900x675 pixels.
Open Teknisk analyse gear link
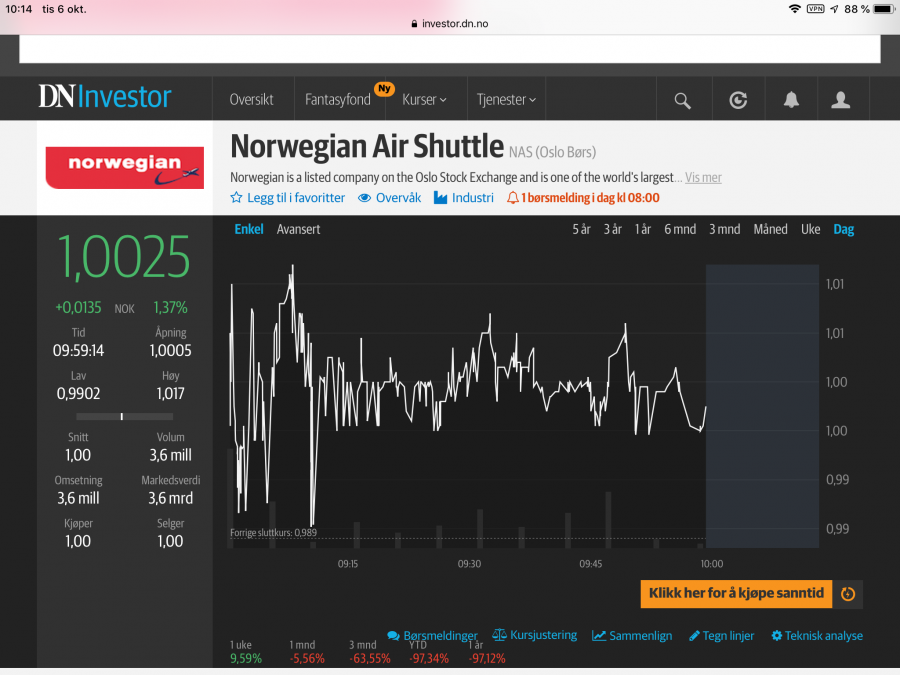(816, 636)
